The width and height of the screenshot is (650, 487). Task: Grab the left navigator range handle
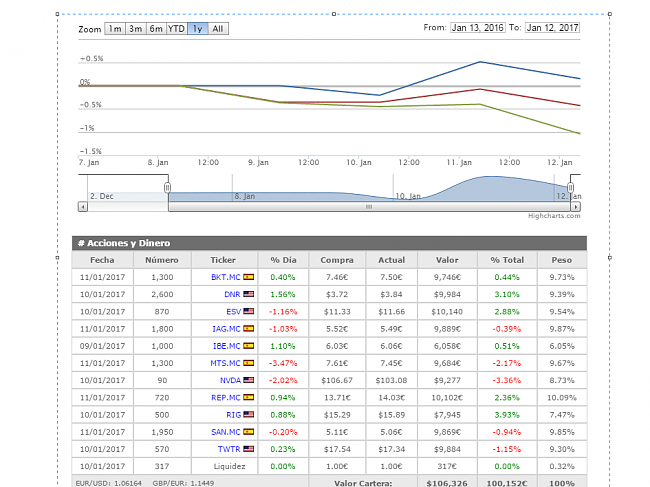point(167,188)
